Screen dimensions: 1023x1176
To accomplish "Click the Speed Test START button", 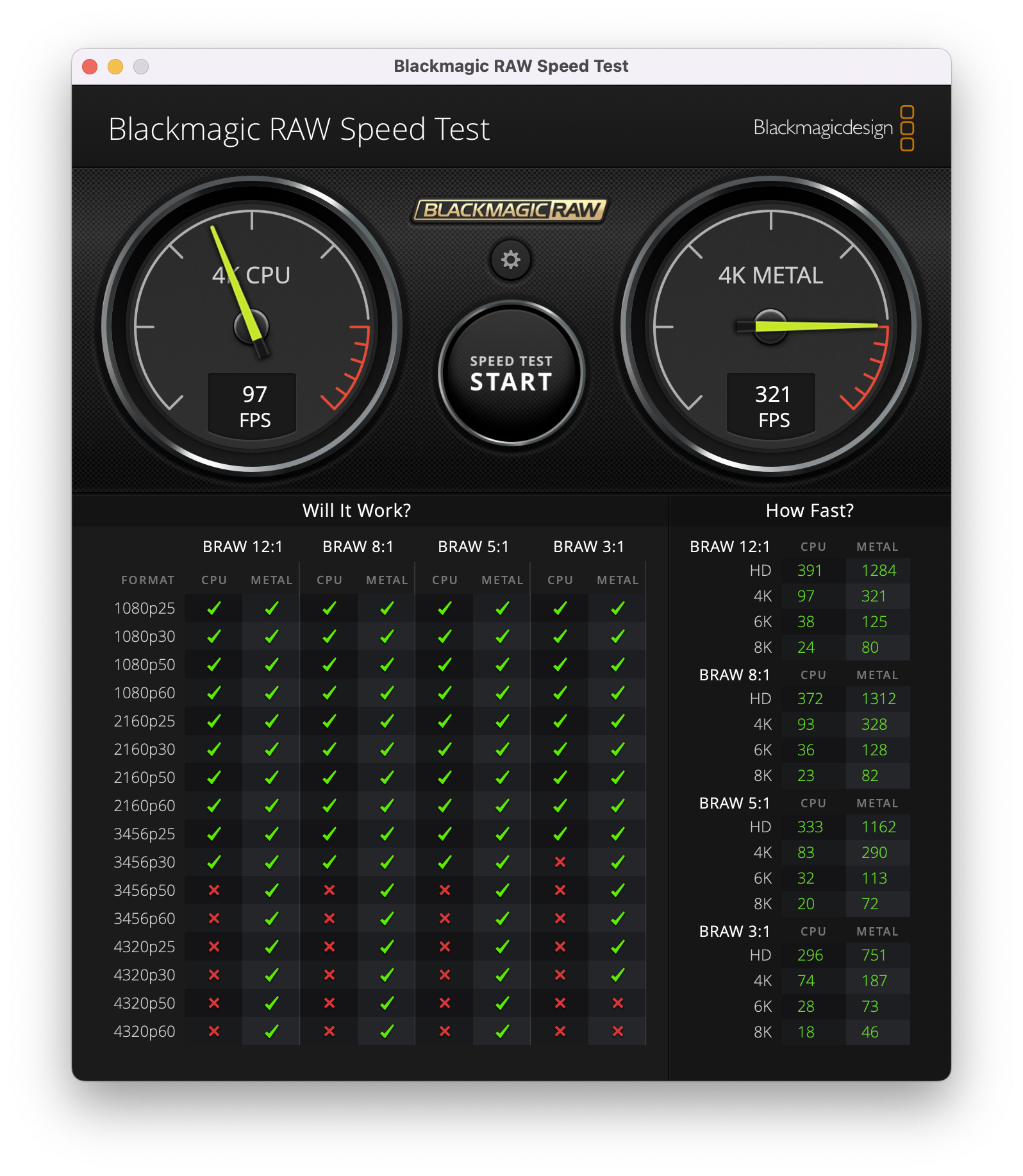I will tap(511, 373).
